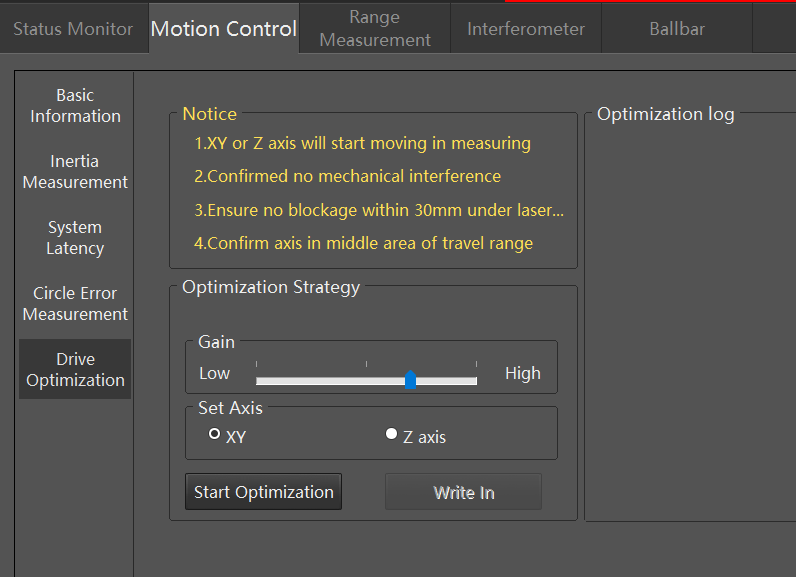
Task: Choose the Z axis radio option
Action: 391,434
